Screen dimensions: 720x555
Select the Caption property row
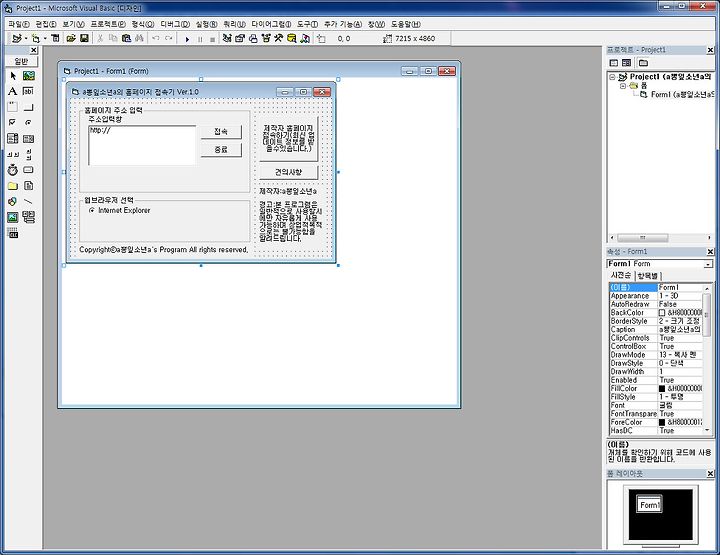point(656,330)
